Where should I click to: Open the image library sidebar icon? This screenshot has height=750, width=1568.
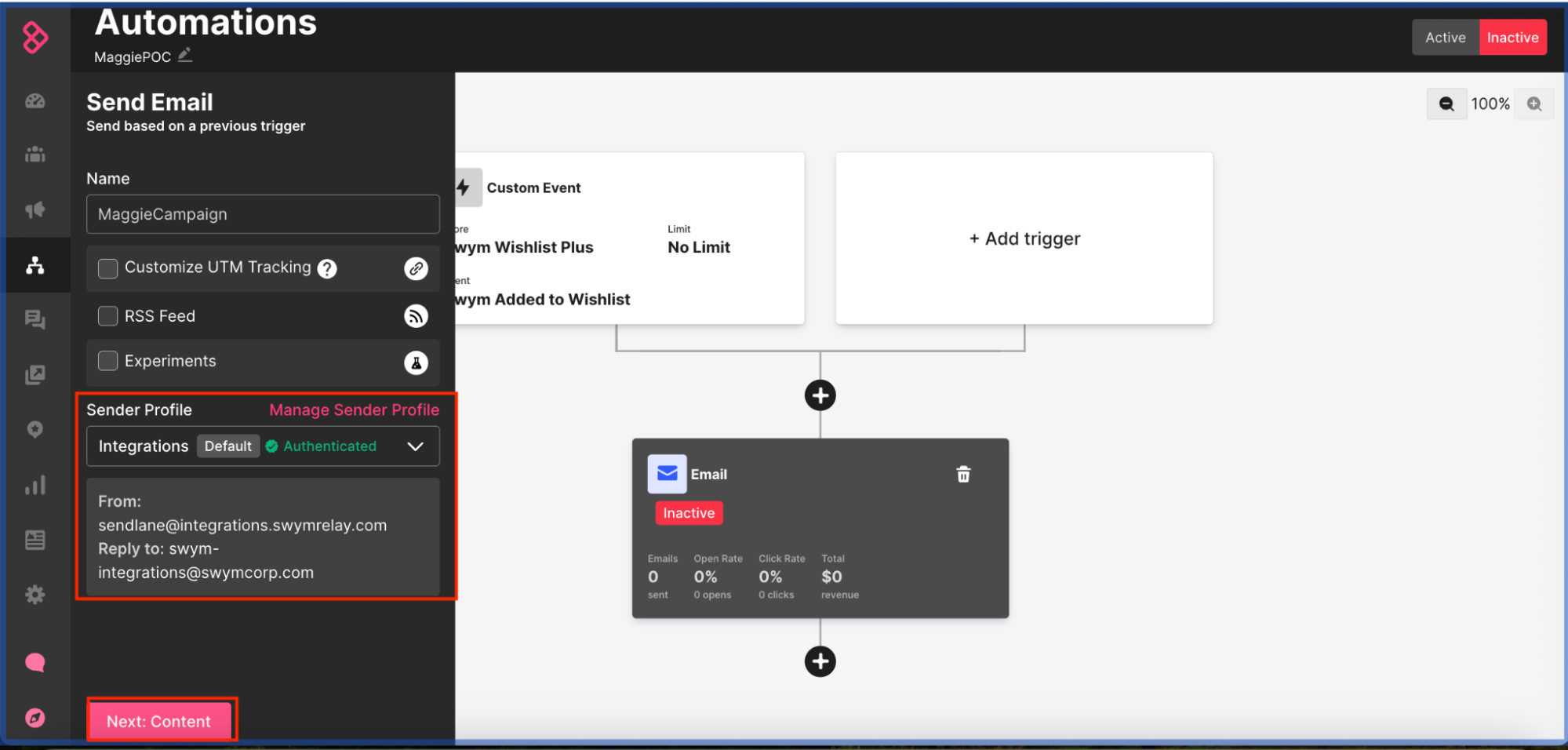(x=35, y=374)
